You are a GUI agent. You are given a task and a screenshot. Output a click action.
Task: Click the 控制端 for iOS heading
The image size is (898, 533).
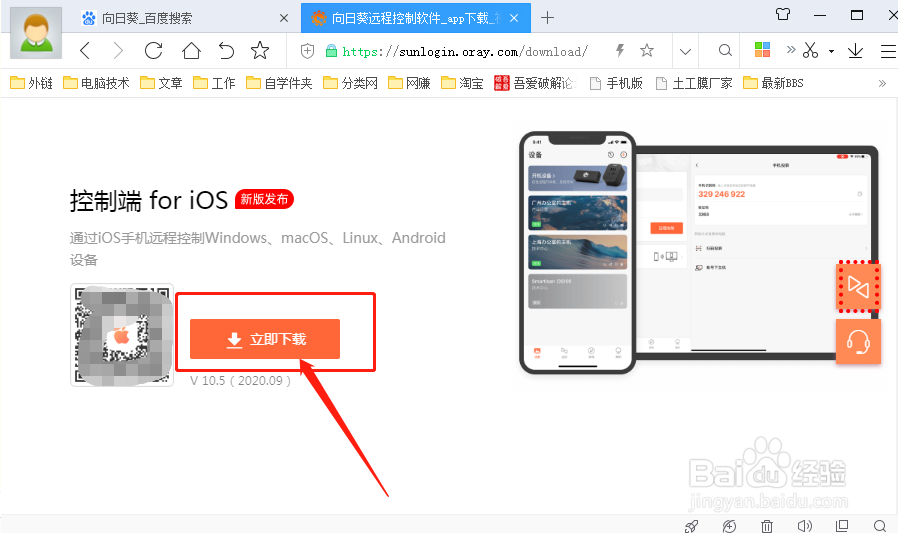pyautogui.click(x=149, y=200)
